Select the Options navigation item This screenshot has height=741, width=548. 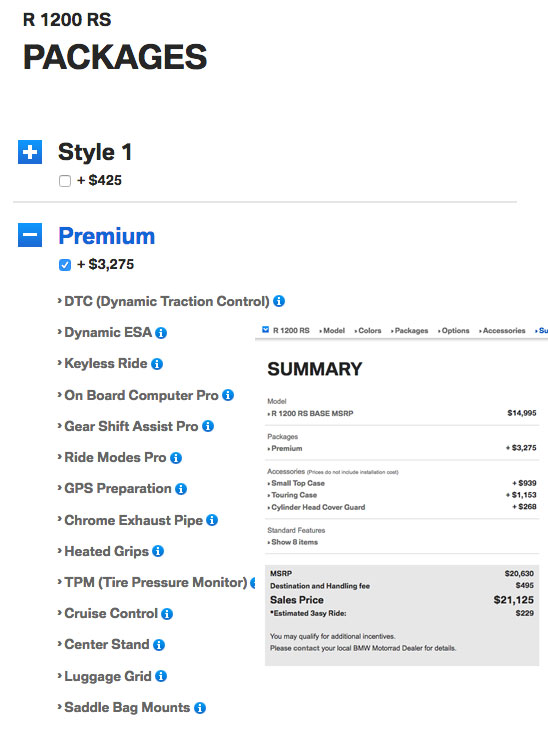(x=454, y=330)
